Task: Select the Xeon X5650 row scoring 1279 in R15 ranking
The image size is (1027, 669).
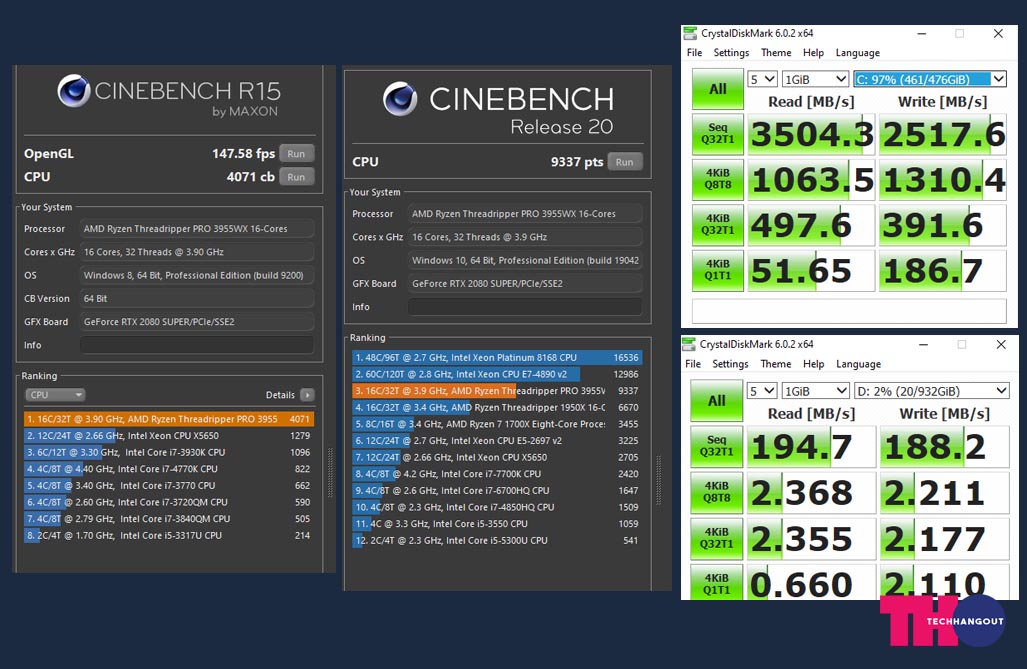Action: click(x=169, y=436)
